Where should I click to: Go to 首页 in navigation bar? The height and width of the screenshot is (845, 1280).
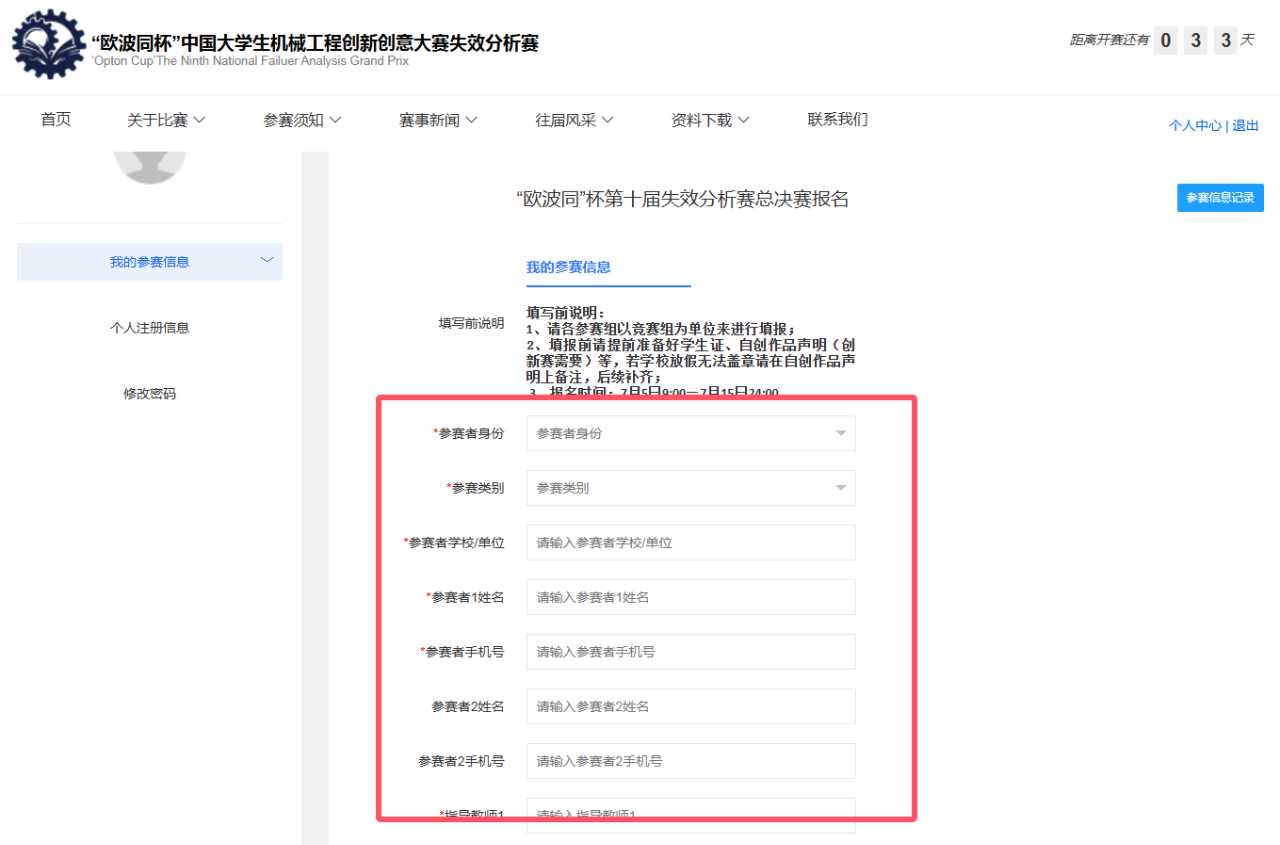coord(56,120)
